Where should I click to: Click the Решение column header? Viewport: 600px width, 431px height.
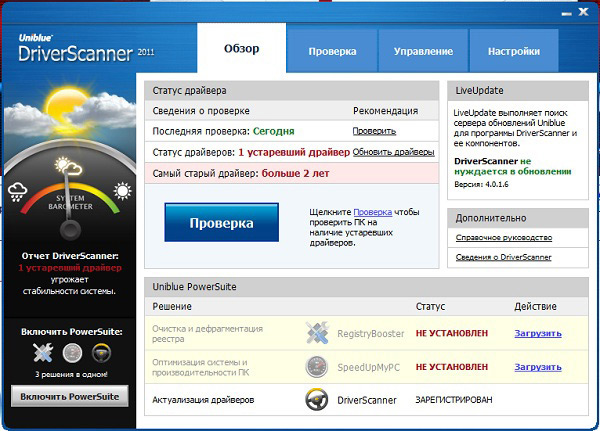point(172,306)
